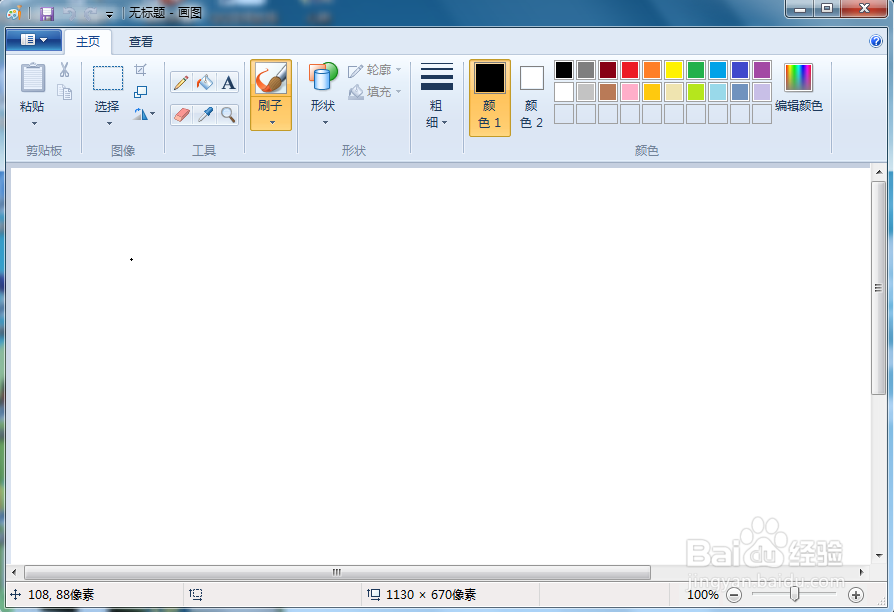The width and height of the screenshot is (894, 612).
Task: Expand the Brushes dropdown arrow
Action: (272, 123)
